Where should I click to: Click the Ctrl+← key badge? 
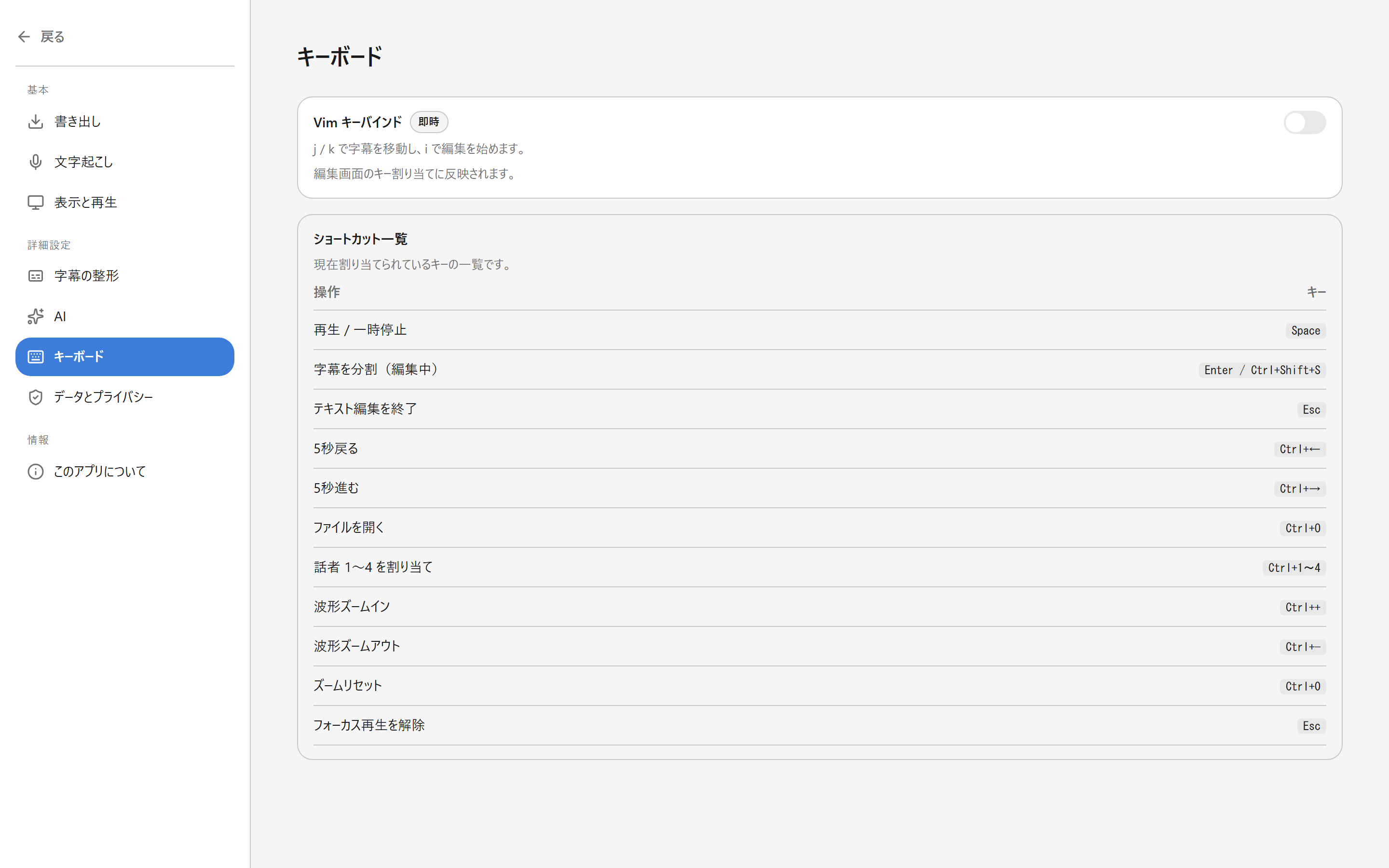(1299, 449)
